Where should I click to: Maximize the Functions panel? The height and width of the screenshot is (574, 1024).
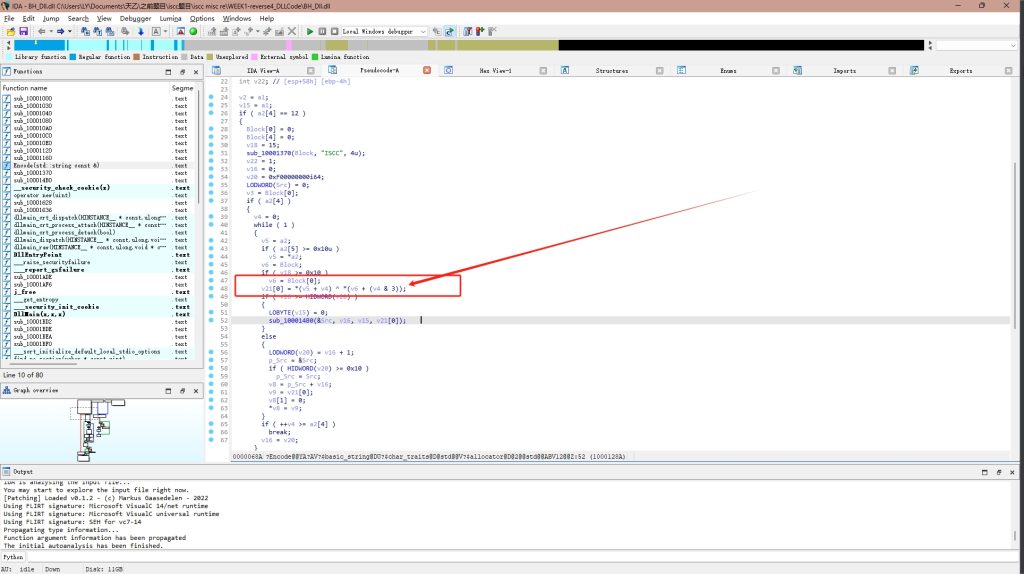point(168,72)
